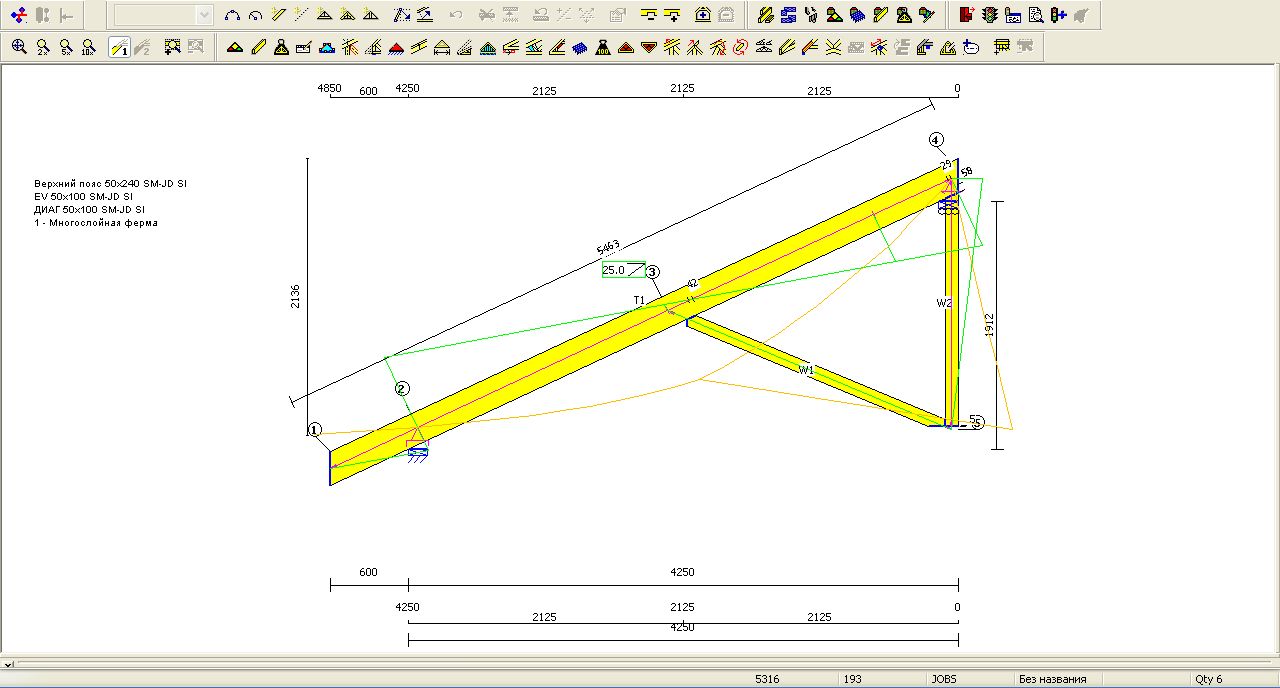Click the blue roof tiles icon in lower toolbar
Image resolution: width=1280 pixels, height=688 pixels.
coord(580,47)
